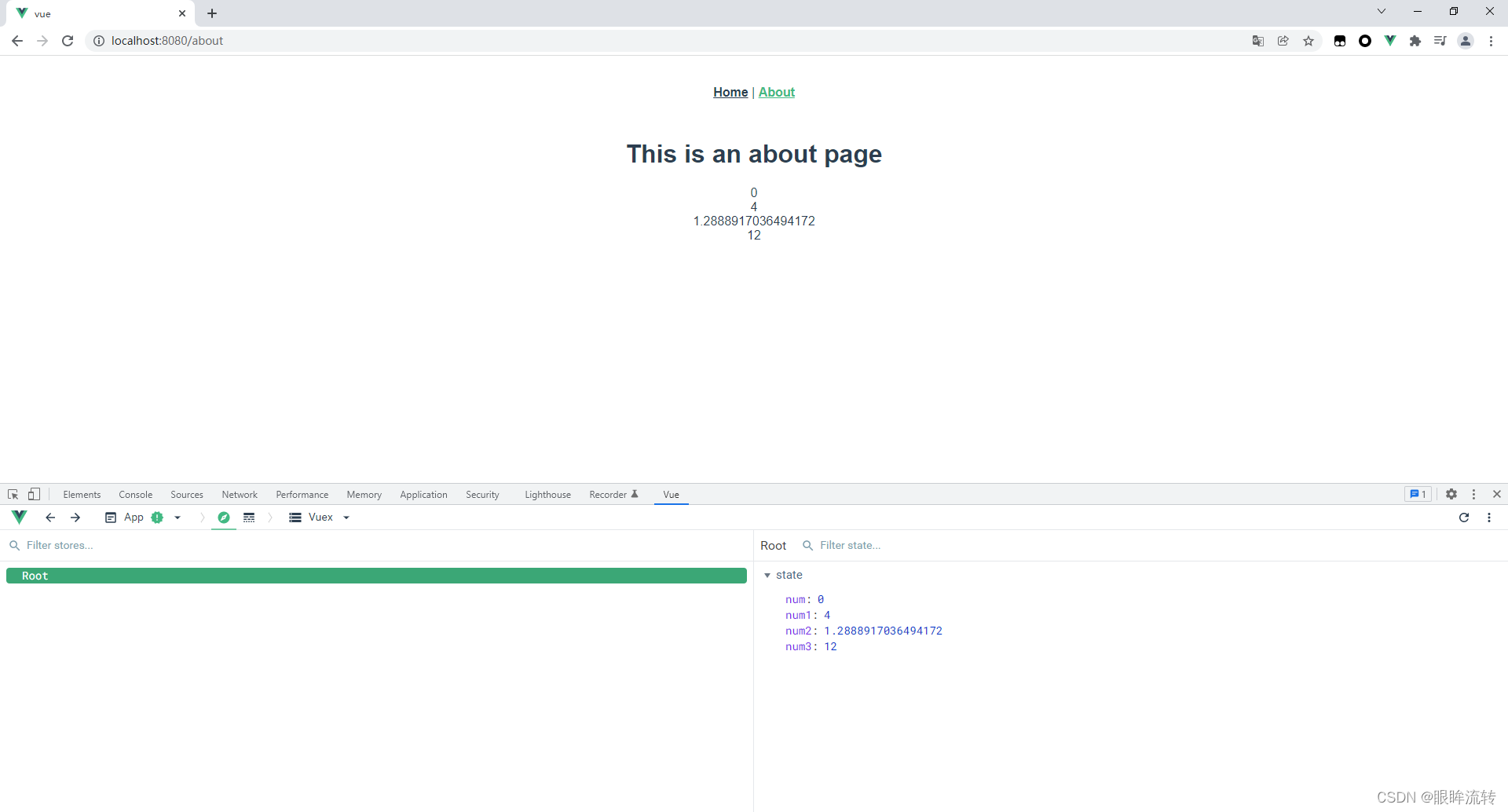1508x812 pixels.
Task: Select the Vue devtools tab
Action: 671,495
